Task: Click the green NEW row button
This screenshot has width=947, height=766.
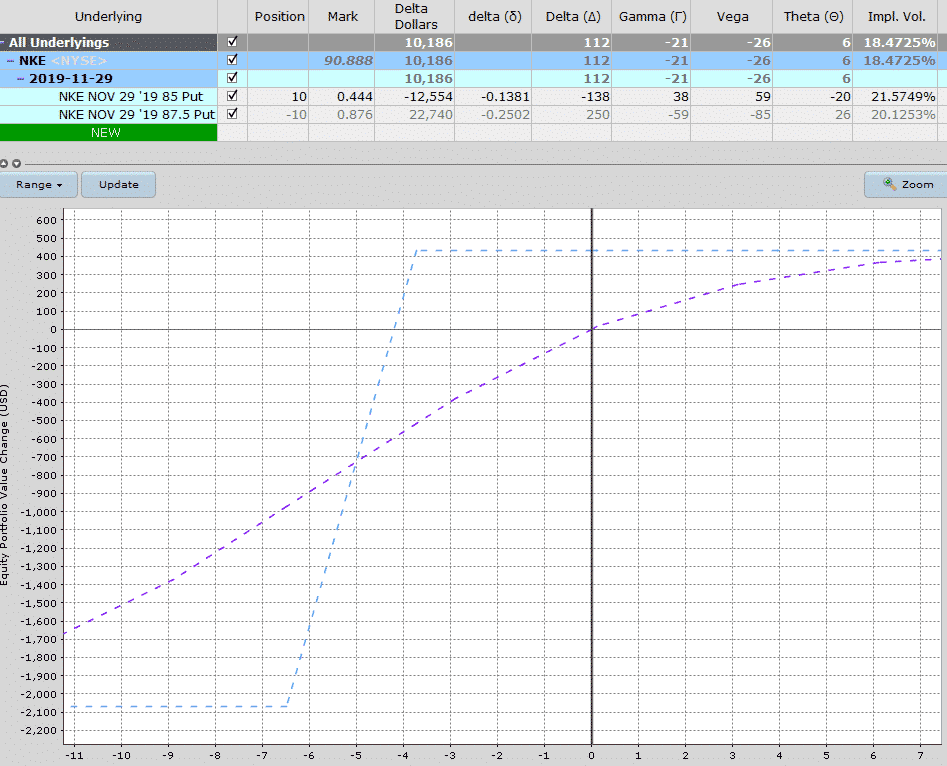Action: [108, 132]
